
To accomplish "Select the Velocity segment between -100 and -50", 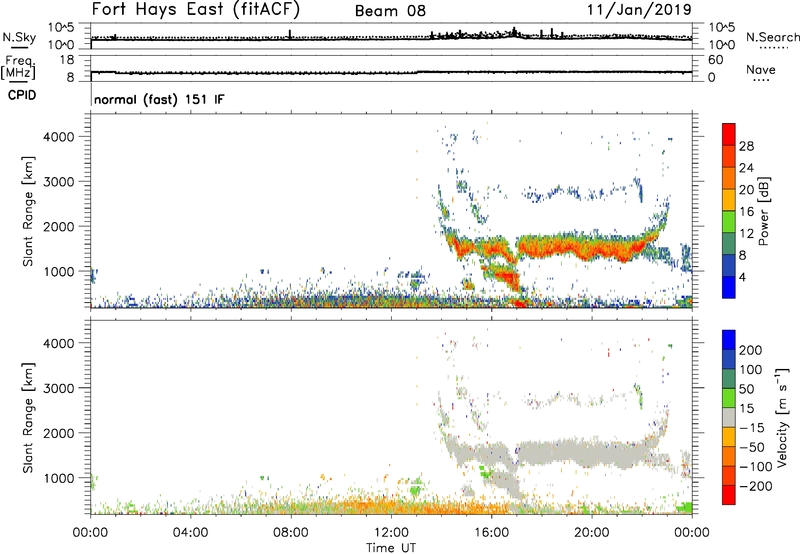I will pos(729,457).
